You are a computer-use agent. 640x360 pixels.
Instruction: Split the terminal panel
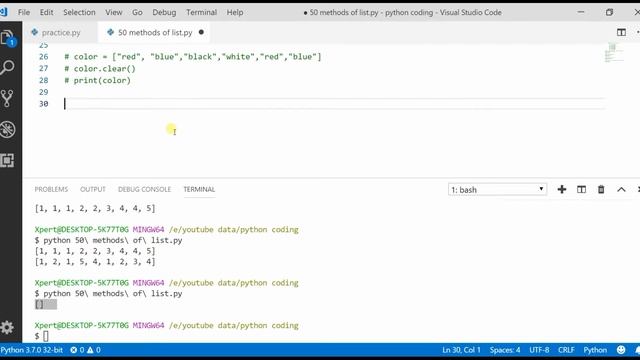coord(581,189)
